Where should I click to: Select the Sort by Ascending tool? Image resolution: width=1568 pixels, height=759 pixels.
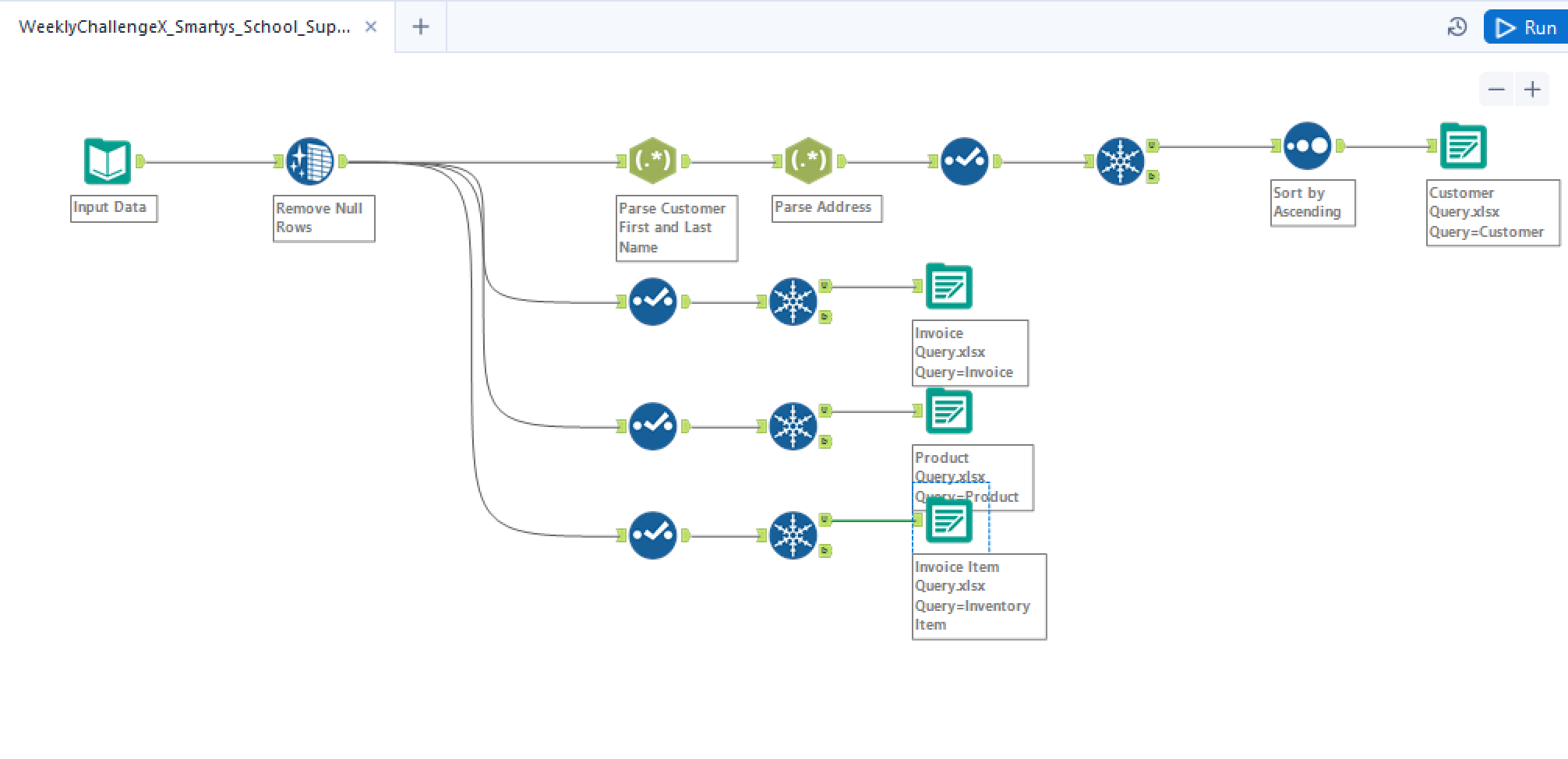click(x=1307, y=146)
